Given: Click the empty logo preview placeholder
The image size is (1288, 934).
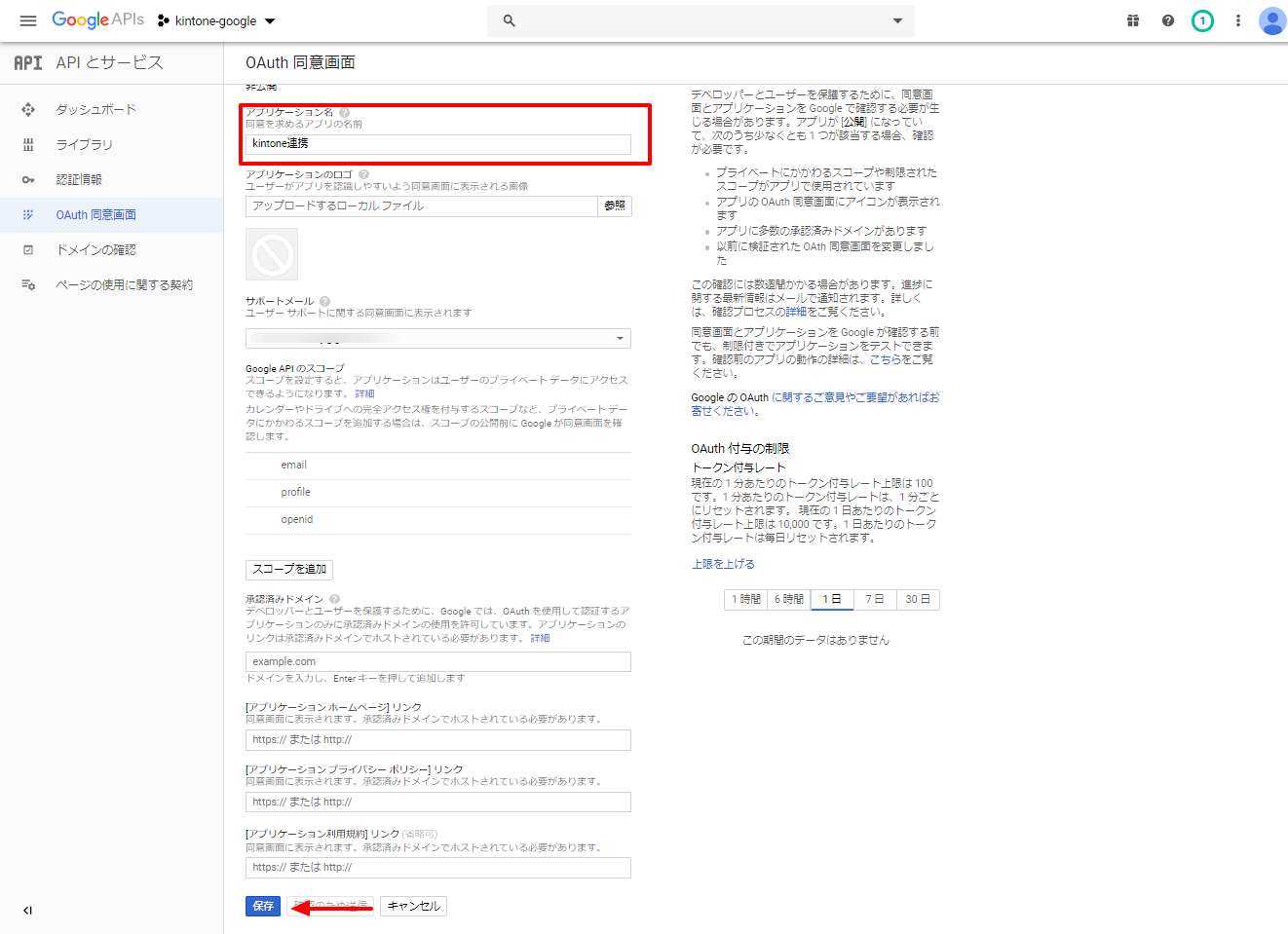Looking at the screenshot, I should [272, 254].
